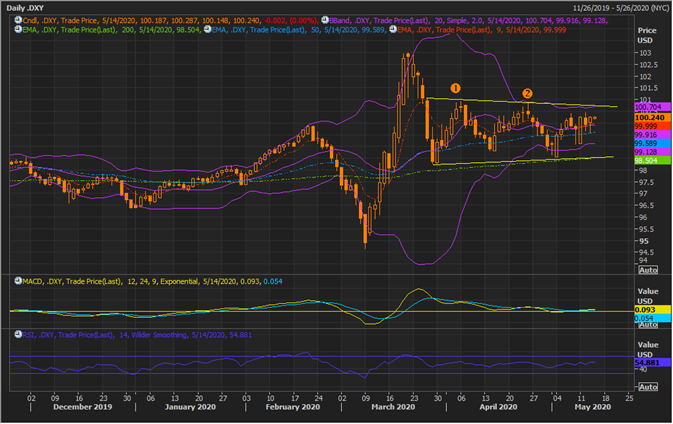The width and height of the screenshot is (673, 424).
Task: Click the 11/26/2019 - 5/26/2020 date range
Action: 621,8
